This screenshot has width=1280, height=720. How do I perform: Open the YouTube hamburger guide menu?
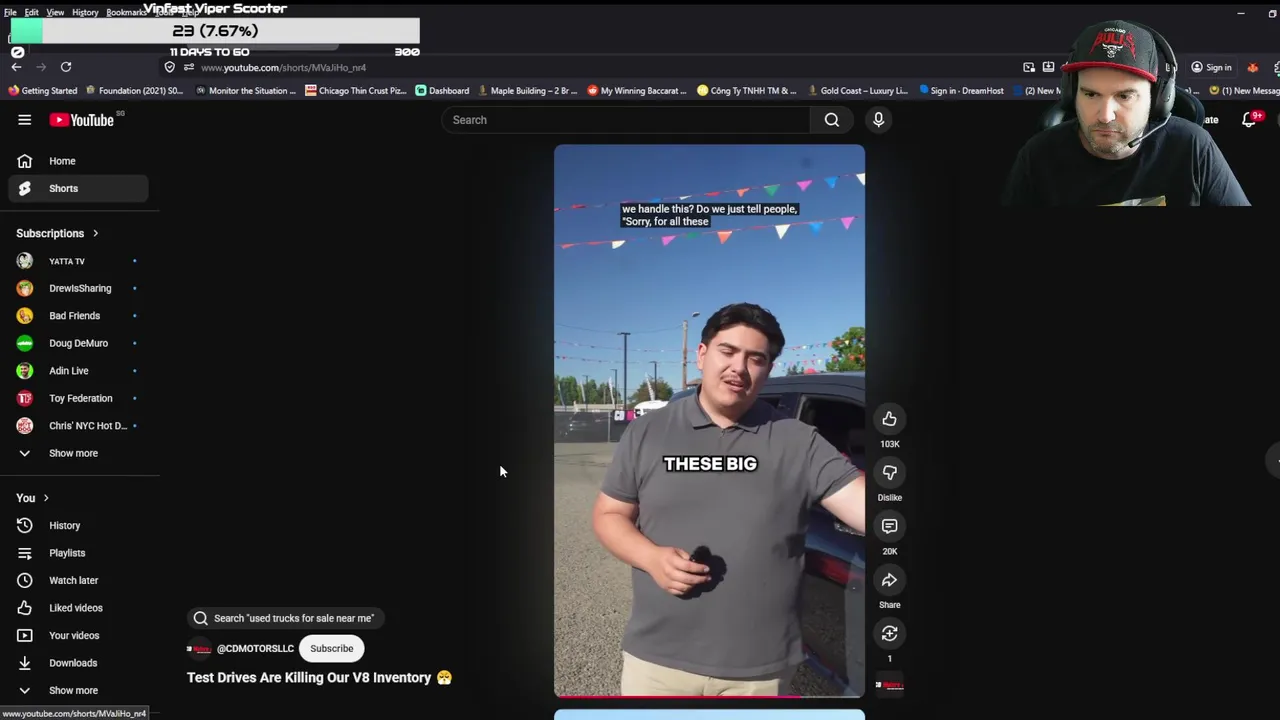[24, 120]
